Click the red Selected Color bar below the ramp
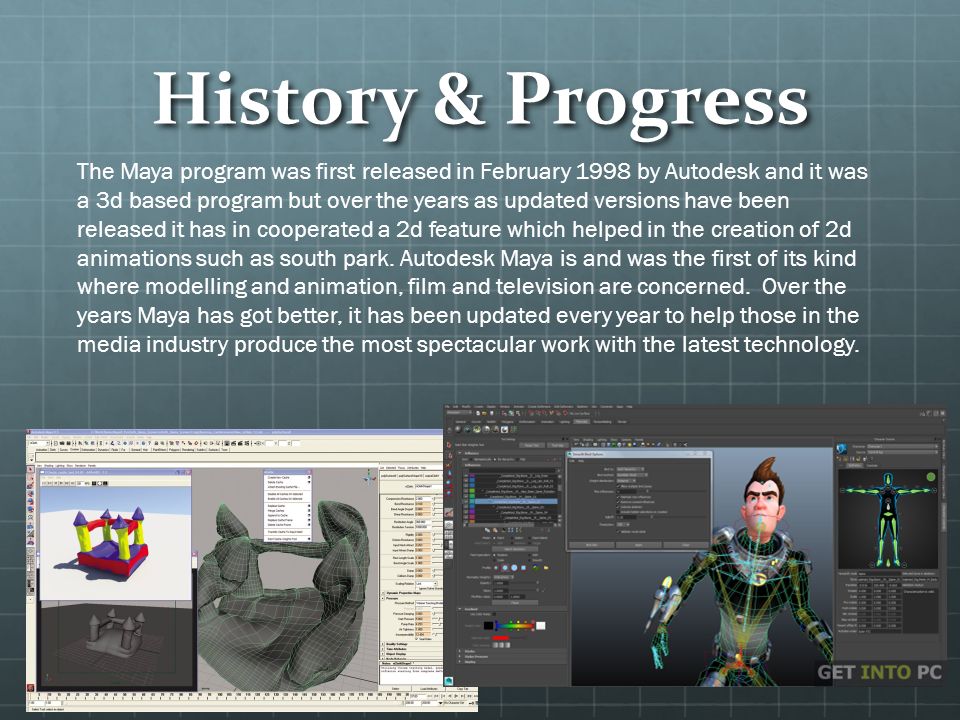 pyautogui.click(x=500, y=638)
